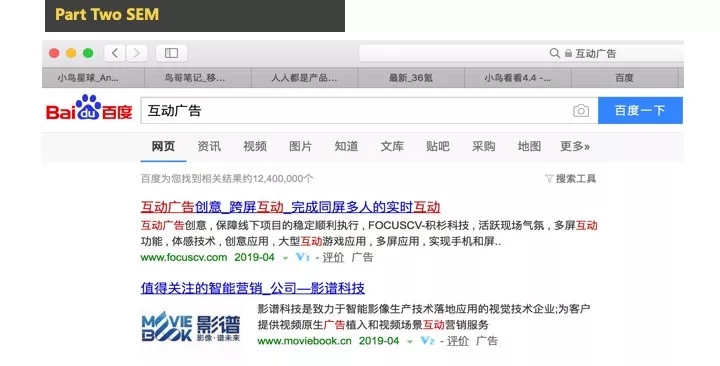Image resolution: width=720 pixels, height=366 pixels.
Task: Open the 更多» menu
Action: [x=575, y=146]
